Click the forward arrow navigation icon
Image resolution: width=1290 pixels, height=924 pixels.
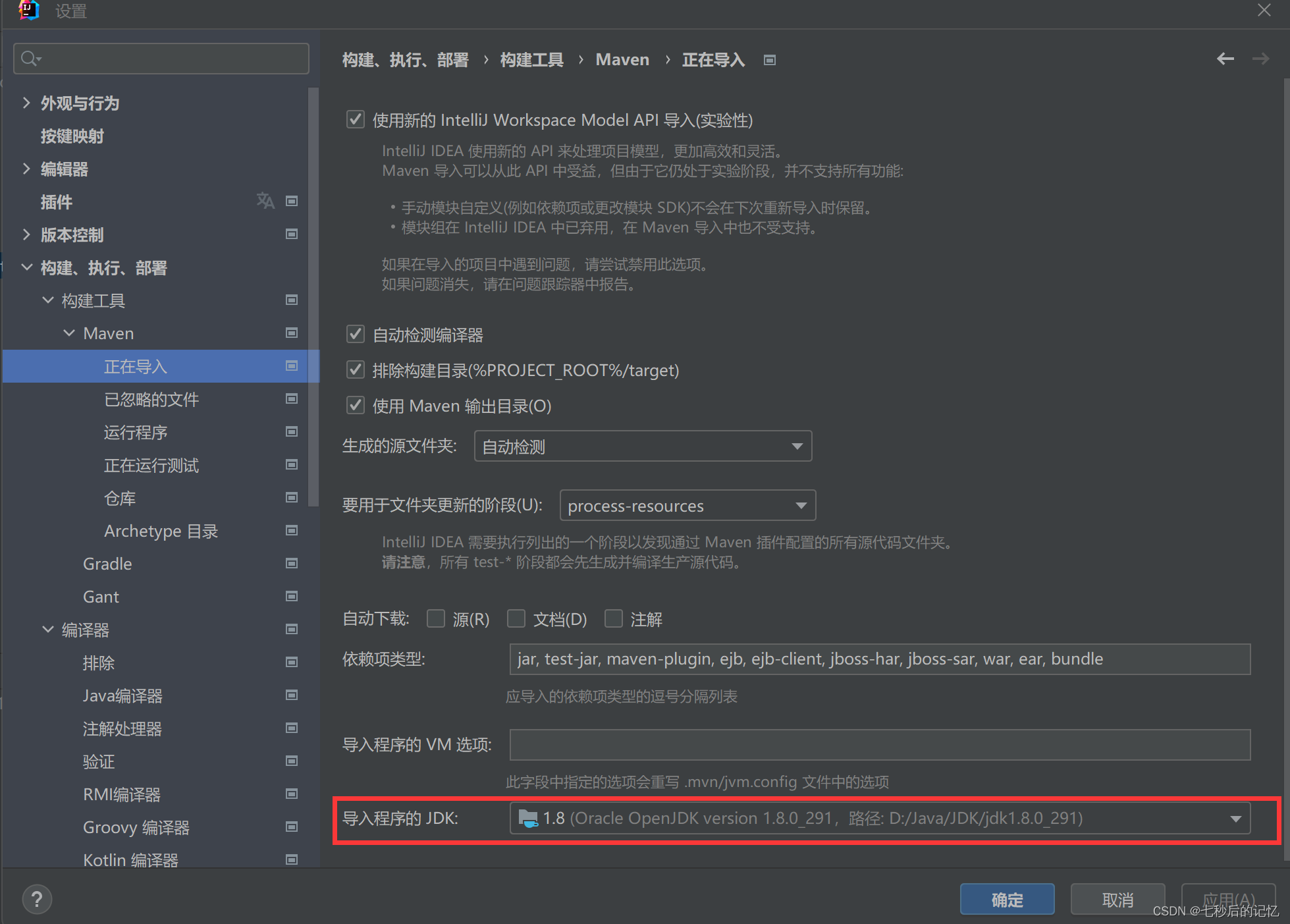1260,59
